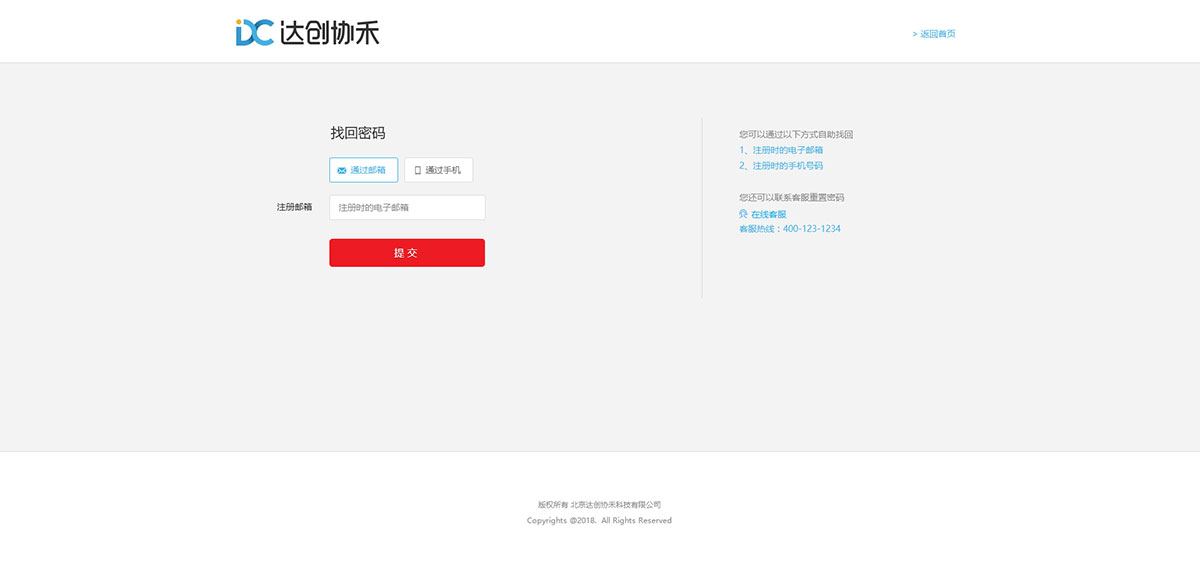1200x565 pixels.
Task: Click the phone icon in 通过手机 tab
Action: tap(418, 171)
